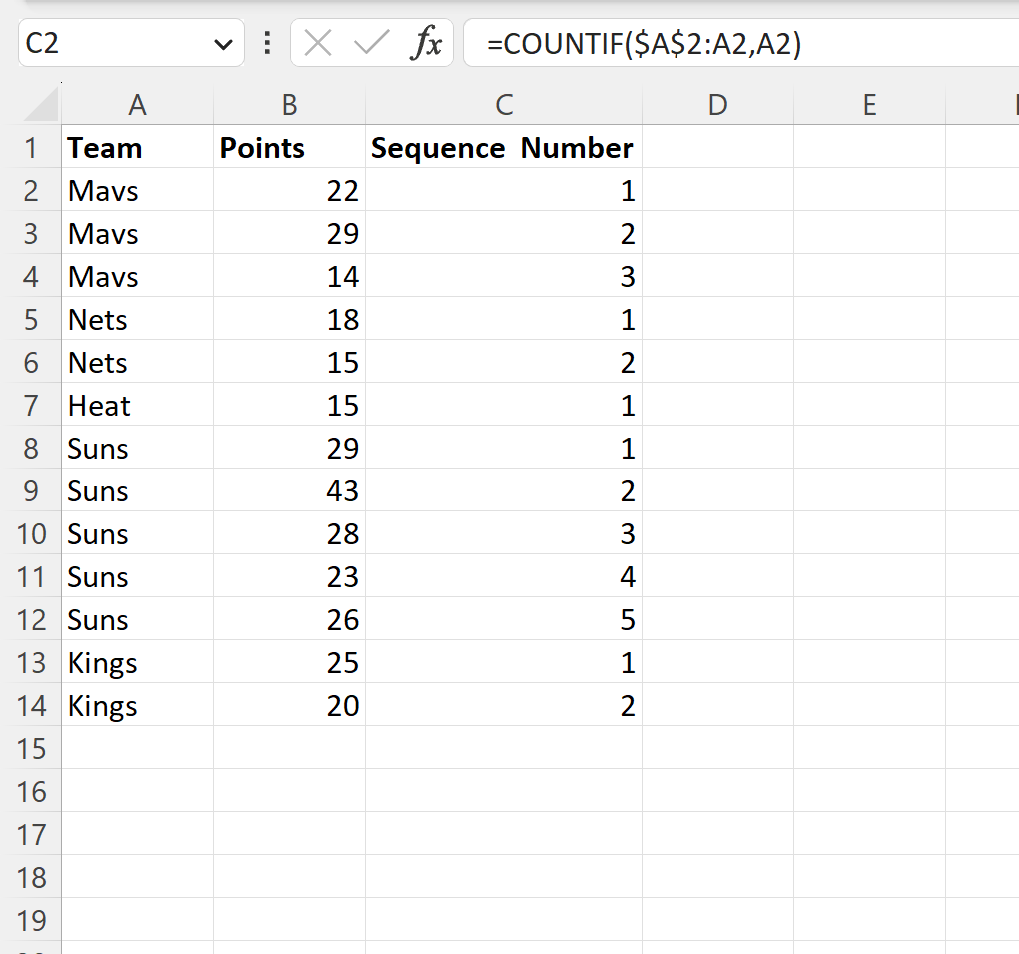This screenshot has height=954, width=1019.
Task: Click empty cell D5
Action: [x=717, y=319]
